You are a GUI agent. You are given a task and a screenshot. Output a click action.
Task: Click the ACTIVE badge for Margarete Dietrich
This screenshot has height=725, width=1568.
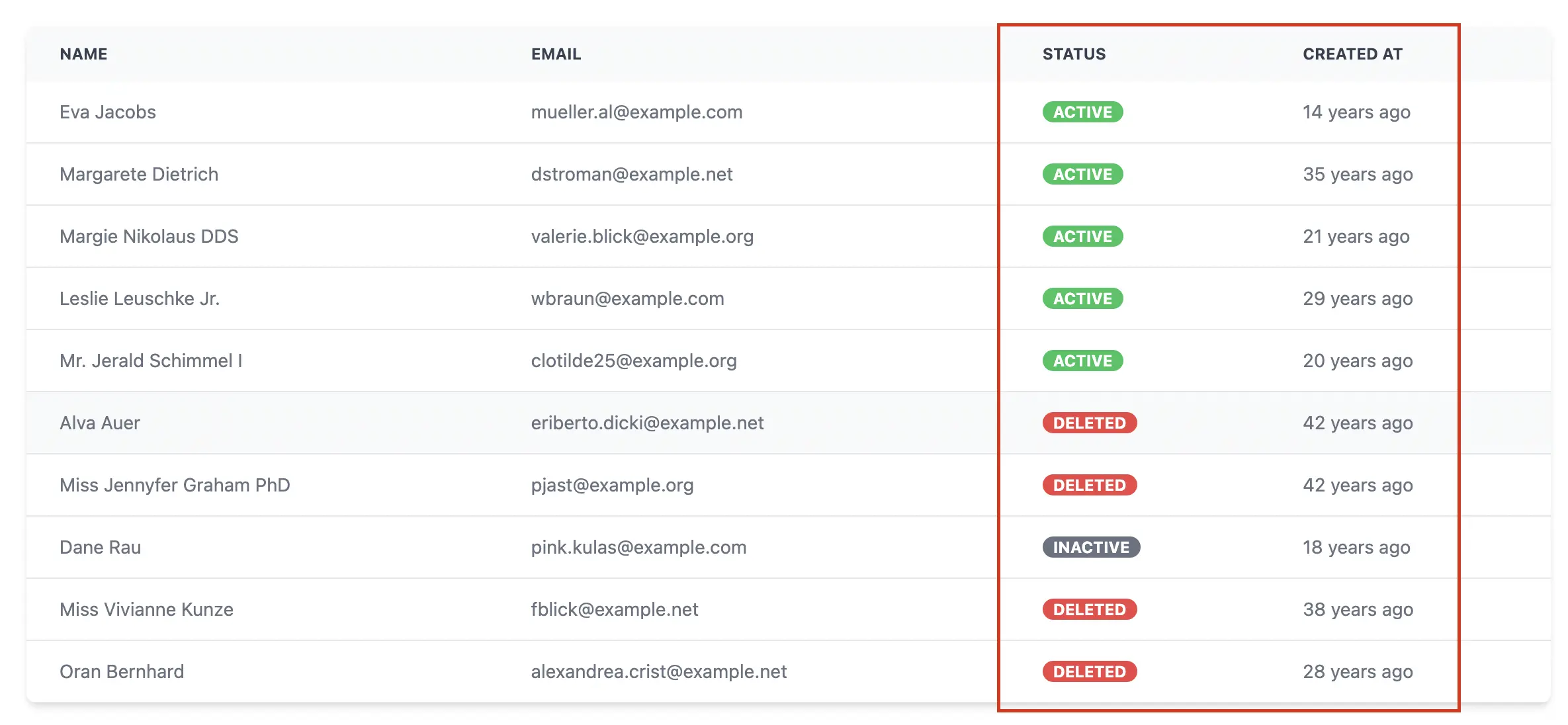click(1082, 175)
